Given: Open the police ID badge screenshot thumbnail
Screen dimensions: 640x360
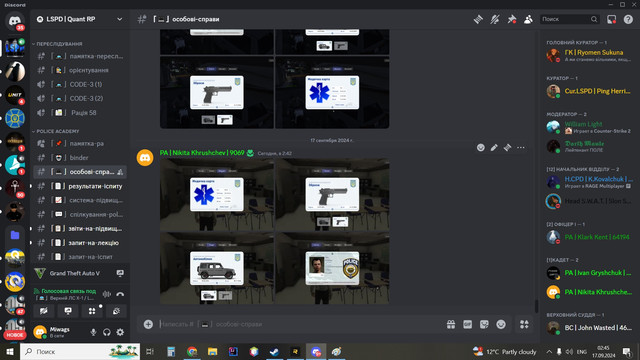Looking at the screenshot, I should click(332, 268).
